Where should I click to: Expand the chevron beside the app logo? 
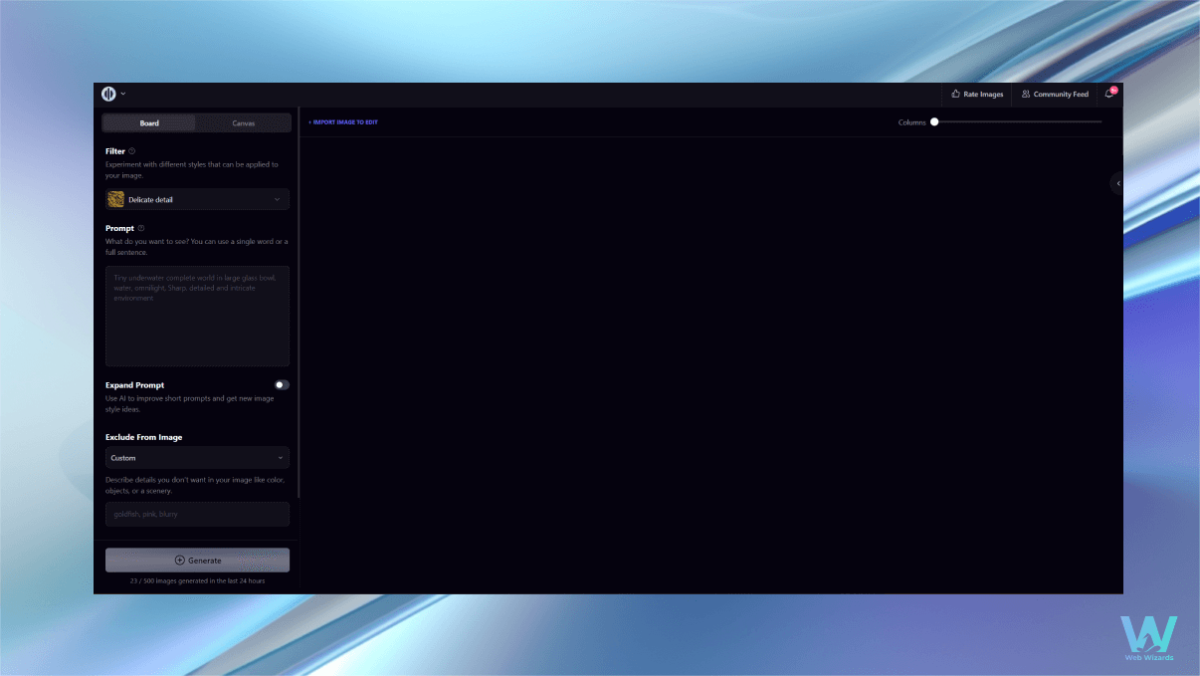pos(123,94)
